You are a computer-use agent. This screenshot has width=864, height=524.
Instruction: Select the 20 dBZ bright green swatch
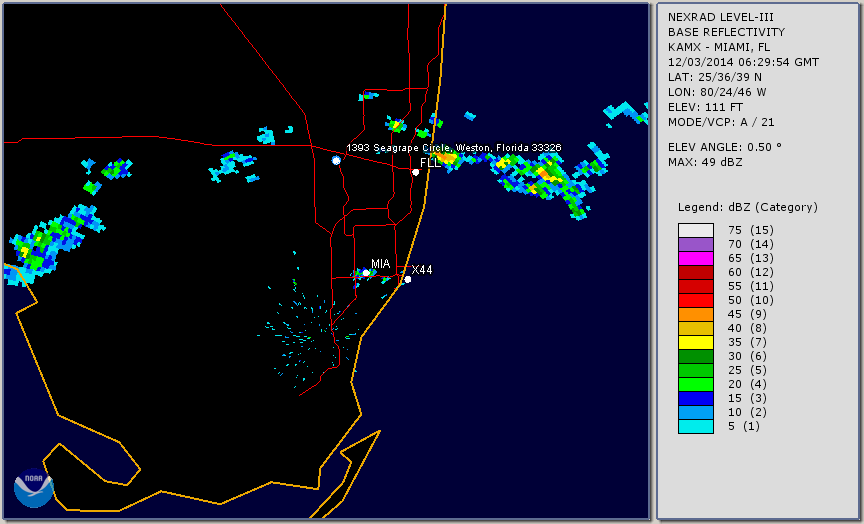tap(696, 385)
